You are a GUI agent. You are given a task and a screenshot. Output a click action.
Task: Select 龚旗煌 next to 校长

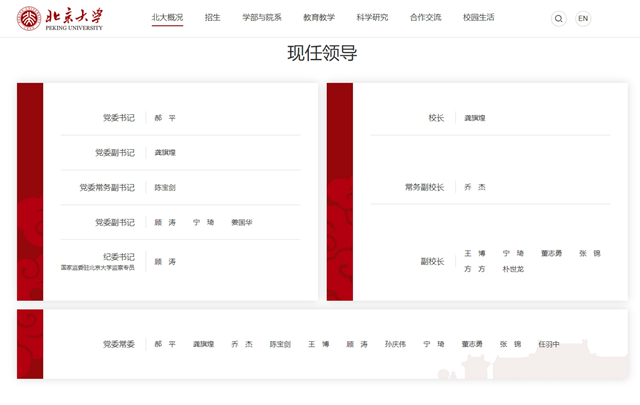point(475,118)
